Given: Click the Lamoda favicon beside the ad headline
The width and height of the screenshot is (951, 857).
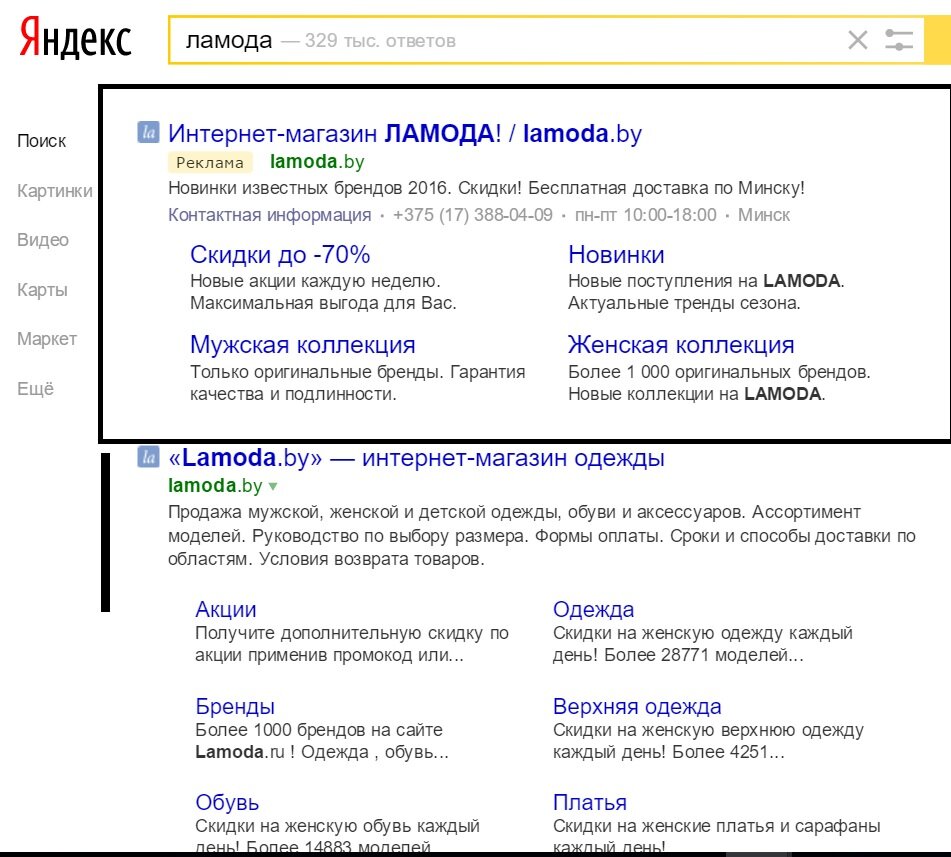Looking at the screenshot, I should click(146, 132).
